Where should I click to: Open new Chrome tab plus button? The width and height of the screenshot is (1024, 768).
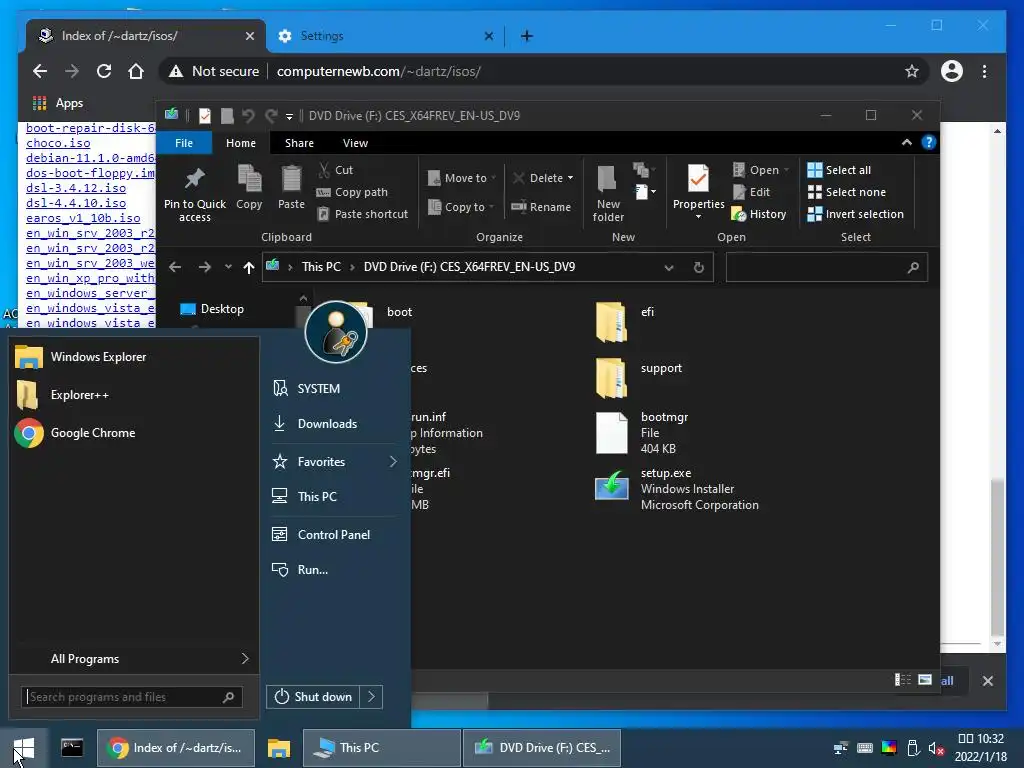coord(526,36)
